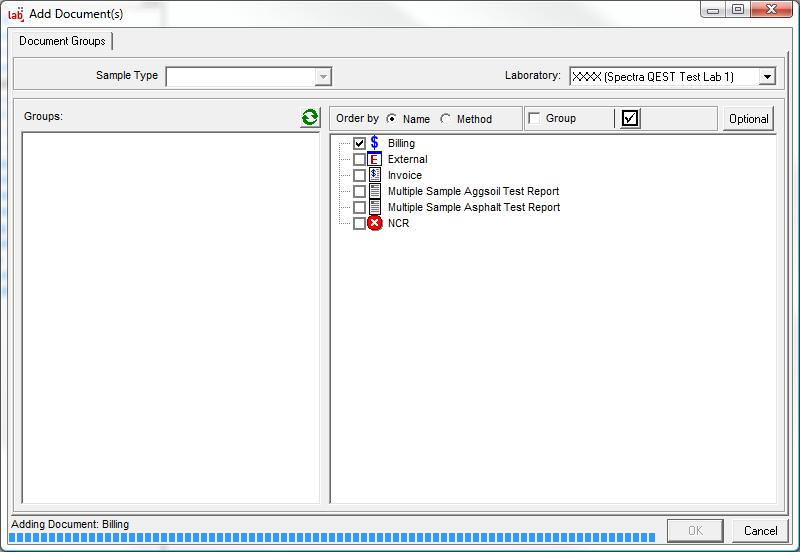Switch to the Document Groups tab
This screenshot has height=552, width=800.
[62, 41]
